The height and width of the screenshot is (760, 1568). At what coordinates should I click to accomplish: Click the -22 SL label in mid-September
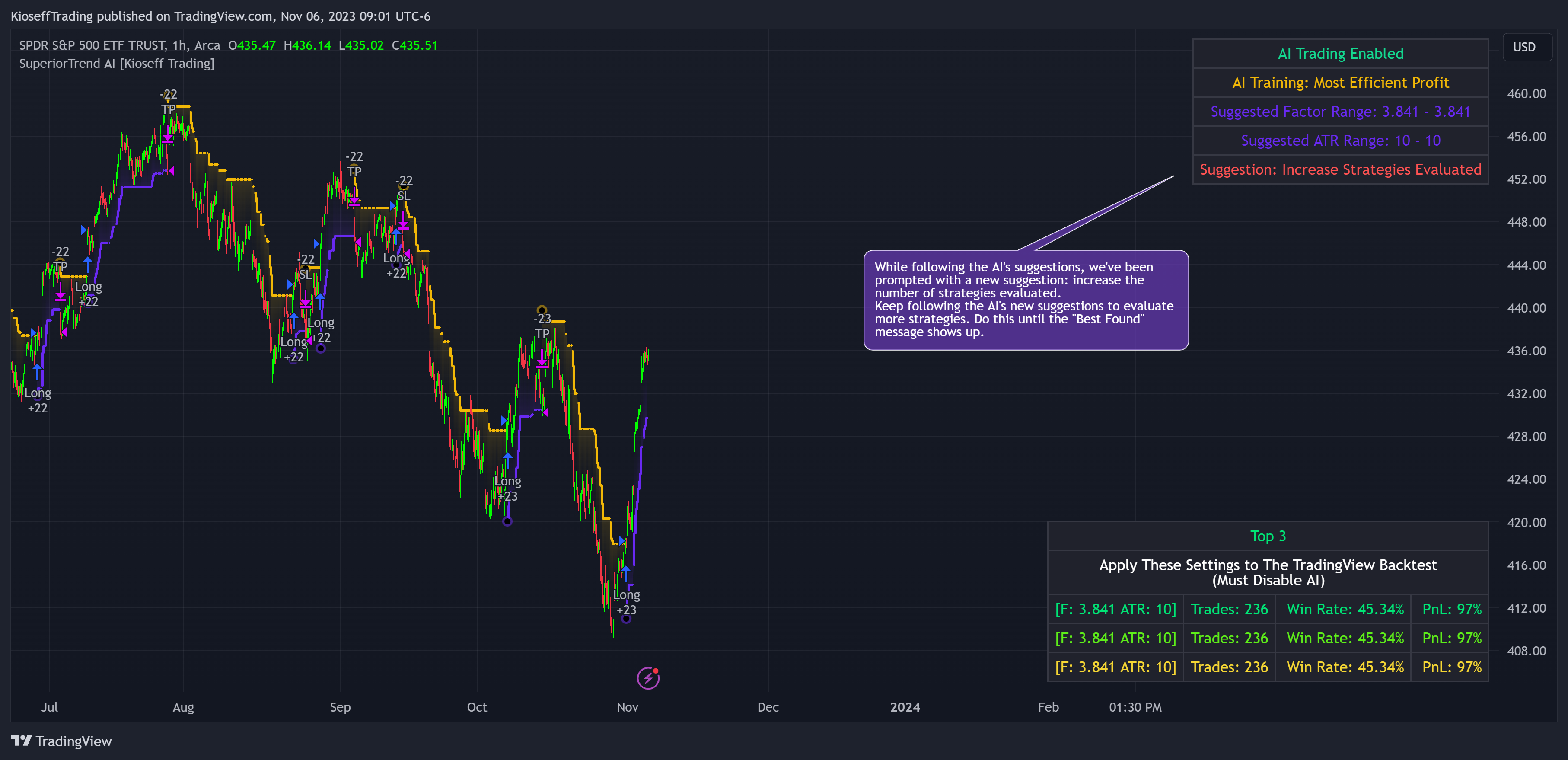(x=404, y=188)
